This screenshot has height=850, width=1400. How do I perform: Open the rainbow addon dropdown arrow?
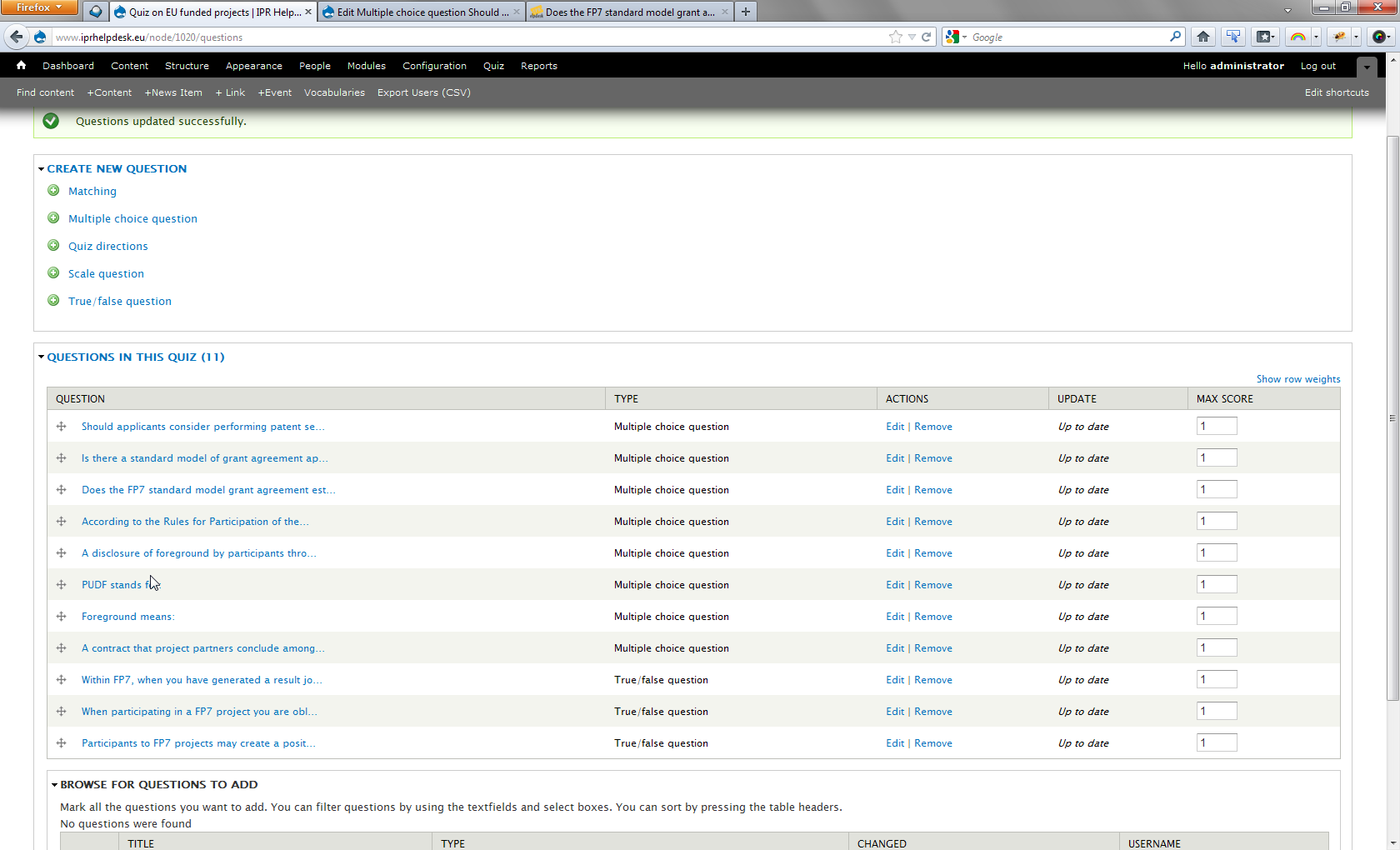click(x=1316, y=37)
